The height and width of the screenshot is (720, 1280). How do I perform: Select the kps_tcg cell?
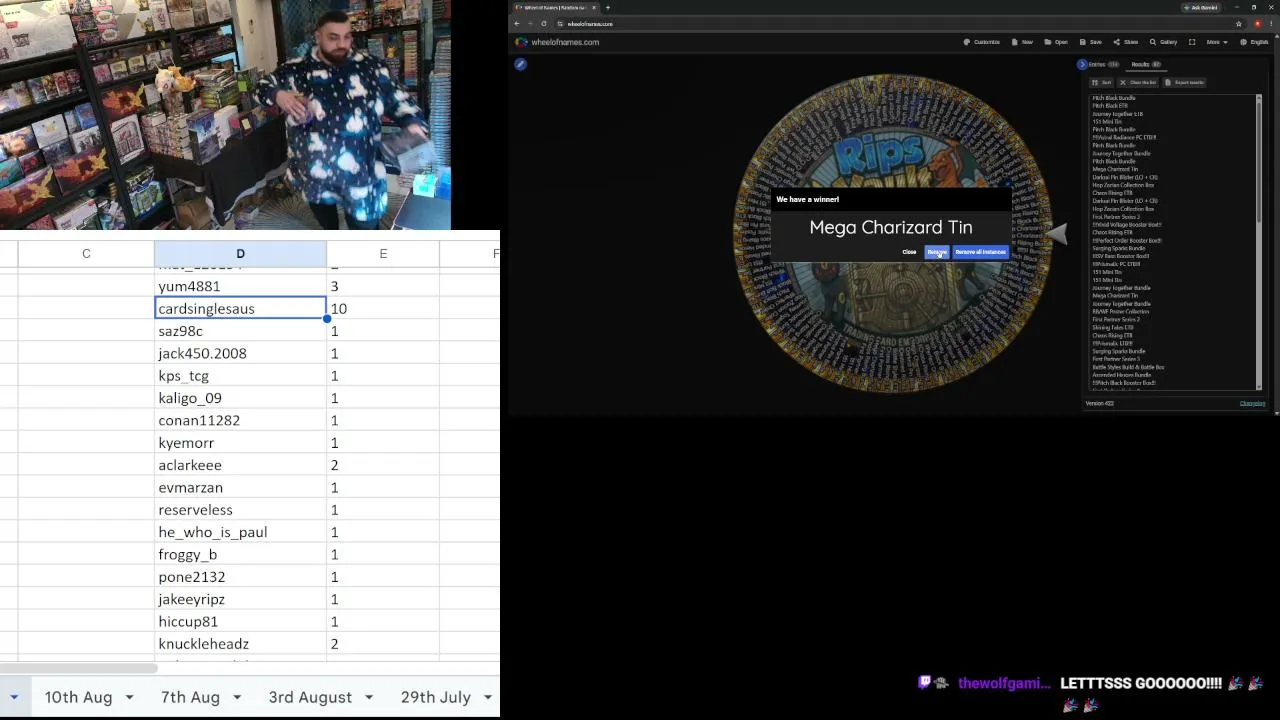tap(240, 376)
